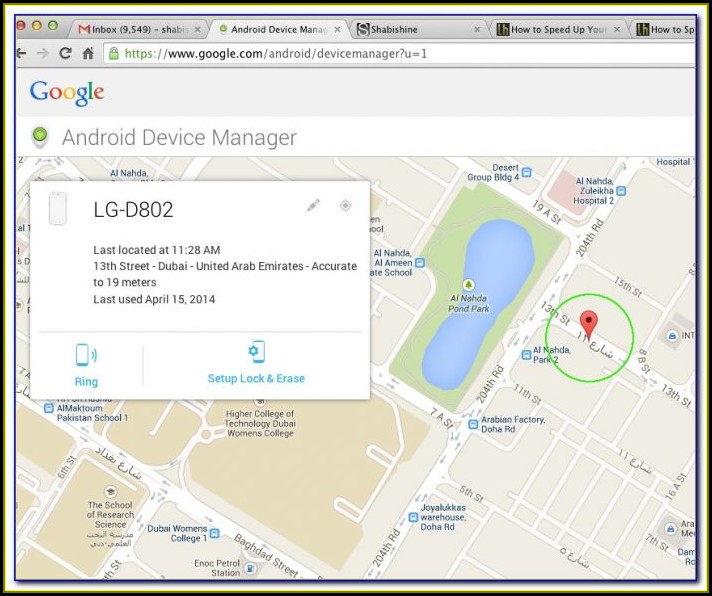Go forward with the browser forward arrow

click(x=42, y=53)
